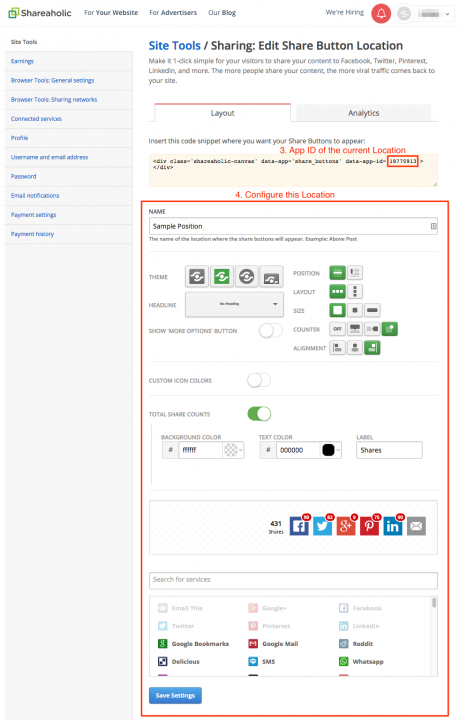The height and width of the screenshot is (720, 460).
Task: Switch to the Analytics tab
Action: pyautogui.click(x=363, y=113)
